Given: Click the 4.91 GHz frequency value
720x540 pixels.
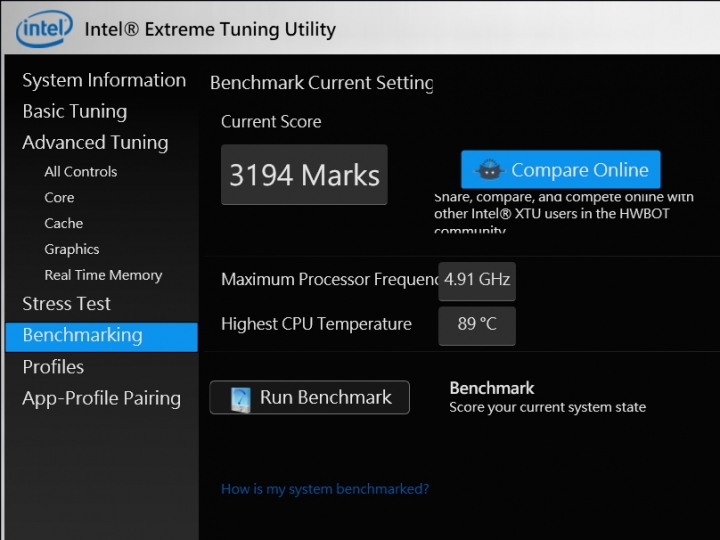Looking at the screenshot, I should pyautogui.click(x=477, y=280).
